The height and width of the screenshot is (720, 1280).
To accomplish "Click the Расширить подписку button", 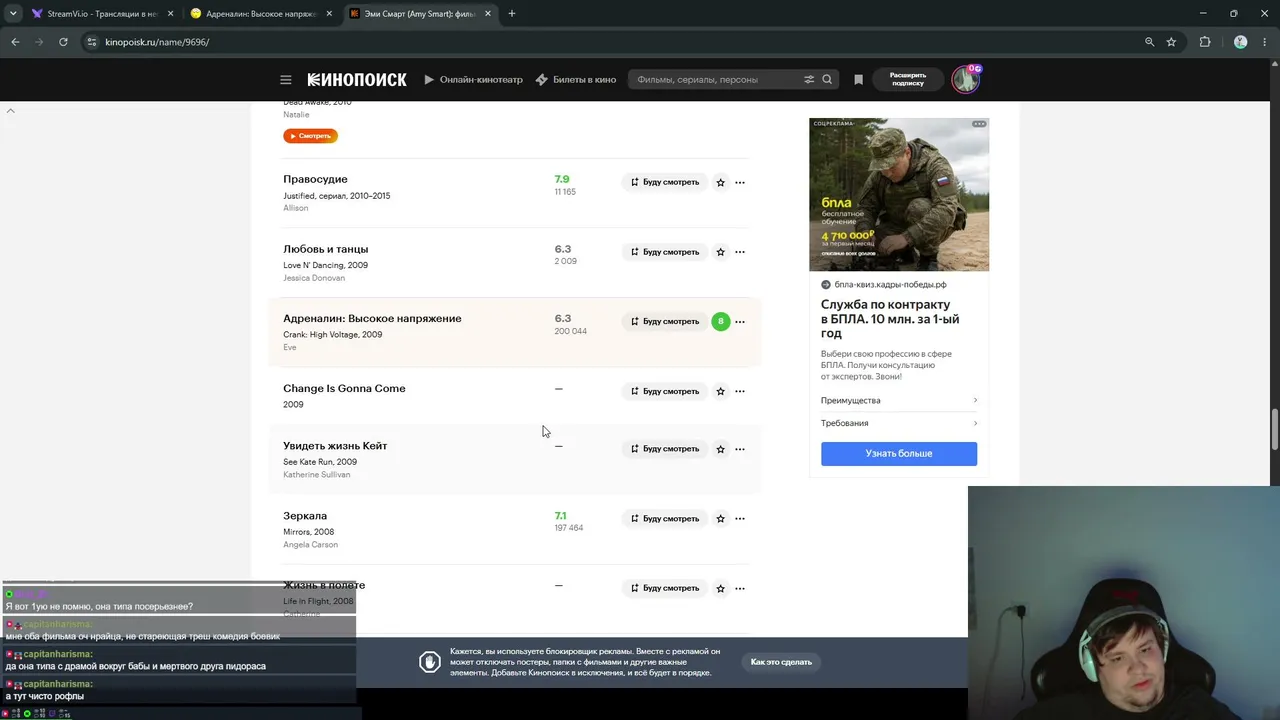I will point(908,80).
